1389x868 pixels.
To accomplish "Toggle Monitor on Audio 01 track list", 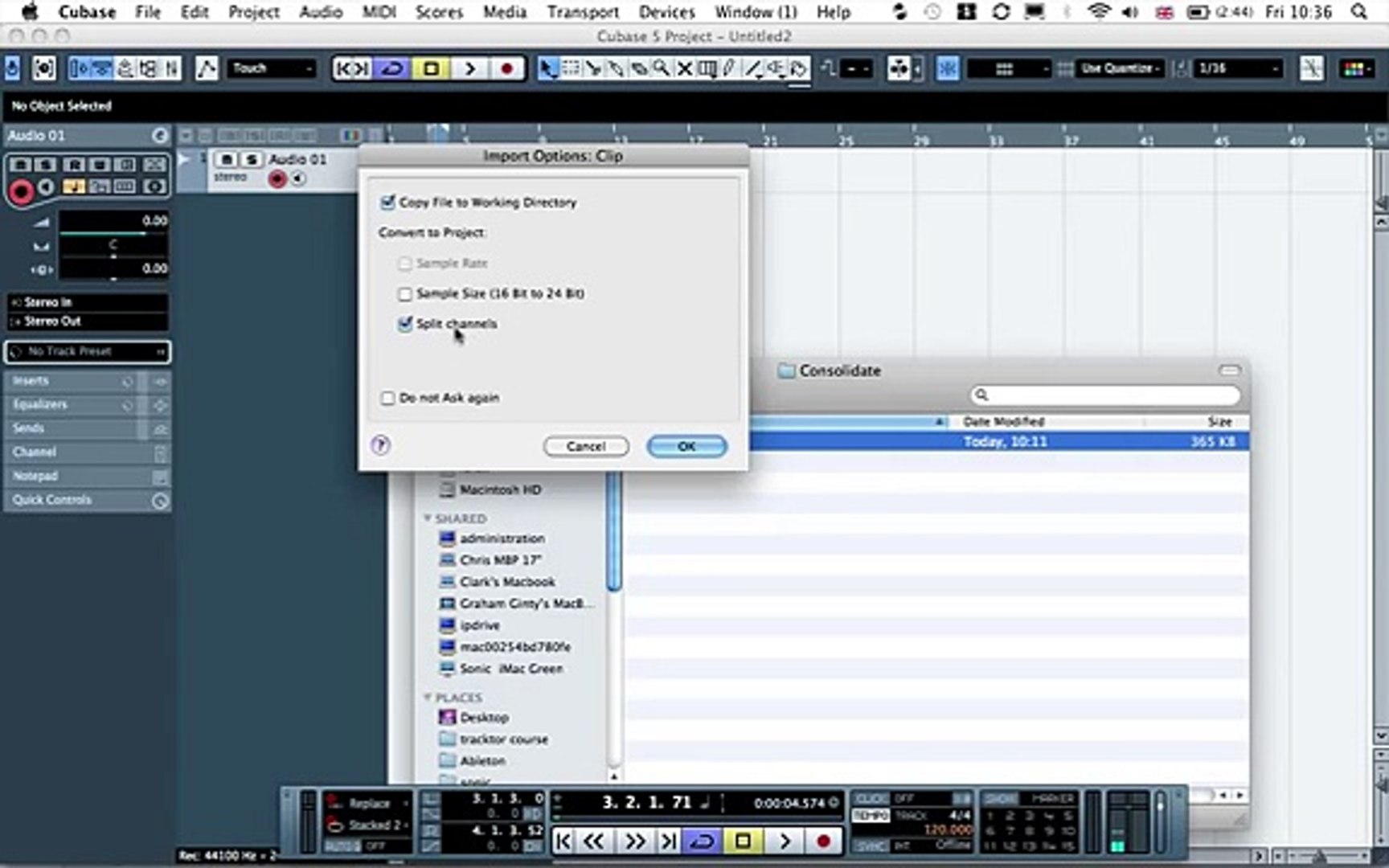I will 298,179.
